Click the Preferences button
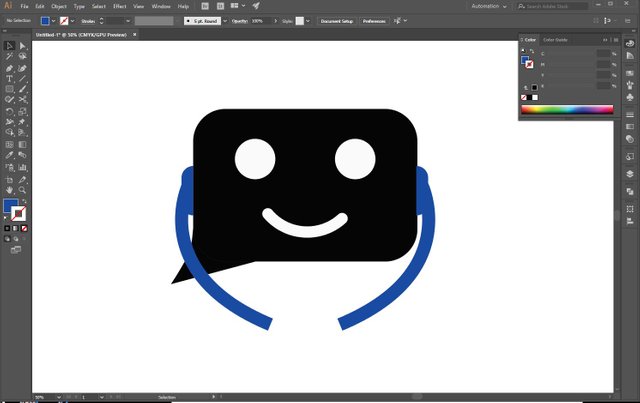 374,20
